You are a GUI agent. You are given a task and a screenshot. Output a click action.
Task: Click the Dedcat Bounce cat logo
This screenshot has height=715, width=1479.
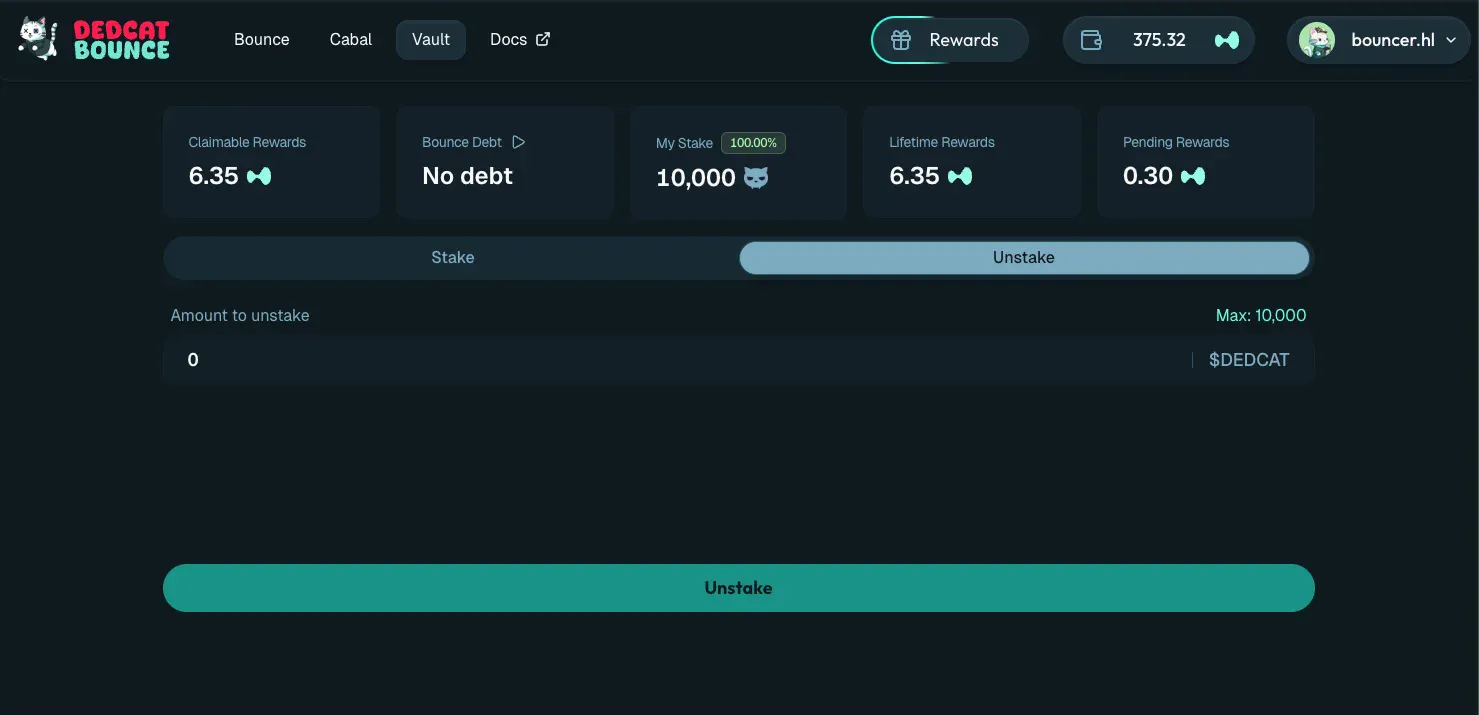[x=39, y=39]
